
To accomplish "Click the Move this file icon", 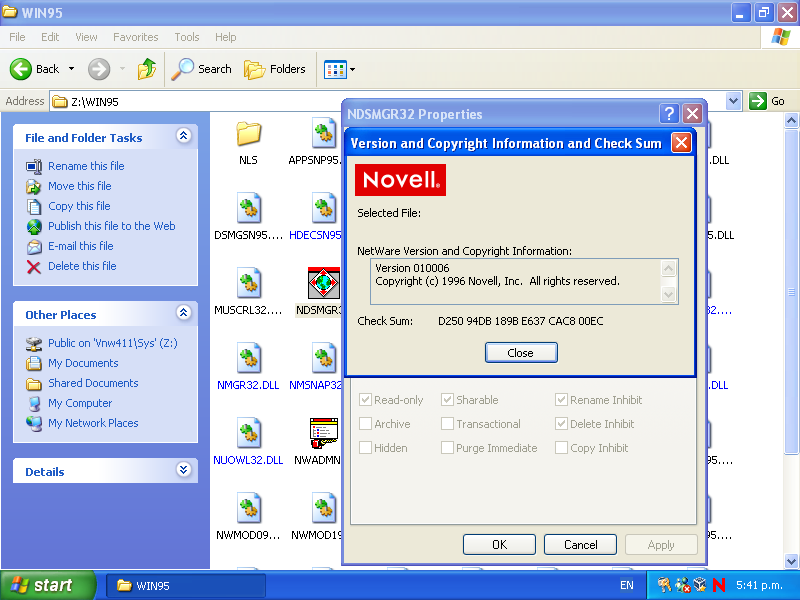I will tap(34, 186).
